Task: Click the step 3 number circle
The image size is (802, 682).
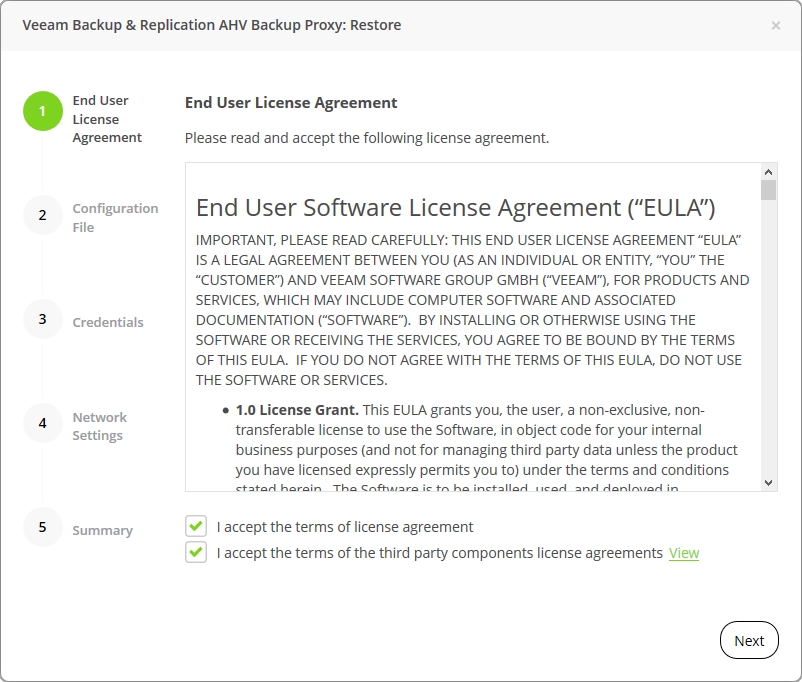Action: click(x=43, y=319)
